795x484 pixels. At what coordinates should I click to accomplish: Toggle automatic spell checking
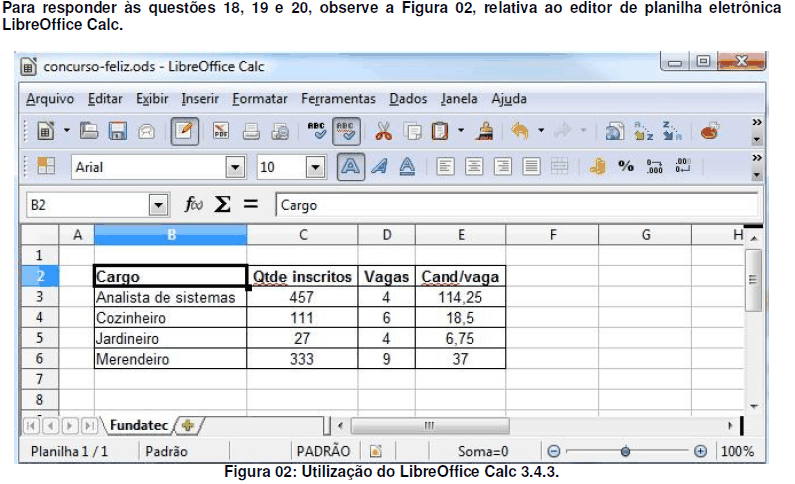pos(346,131)
